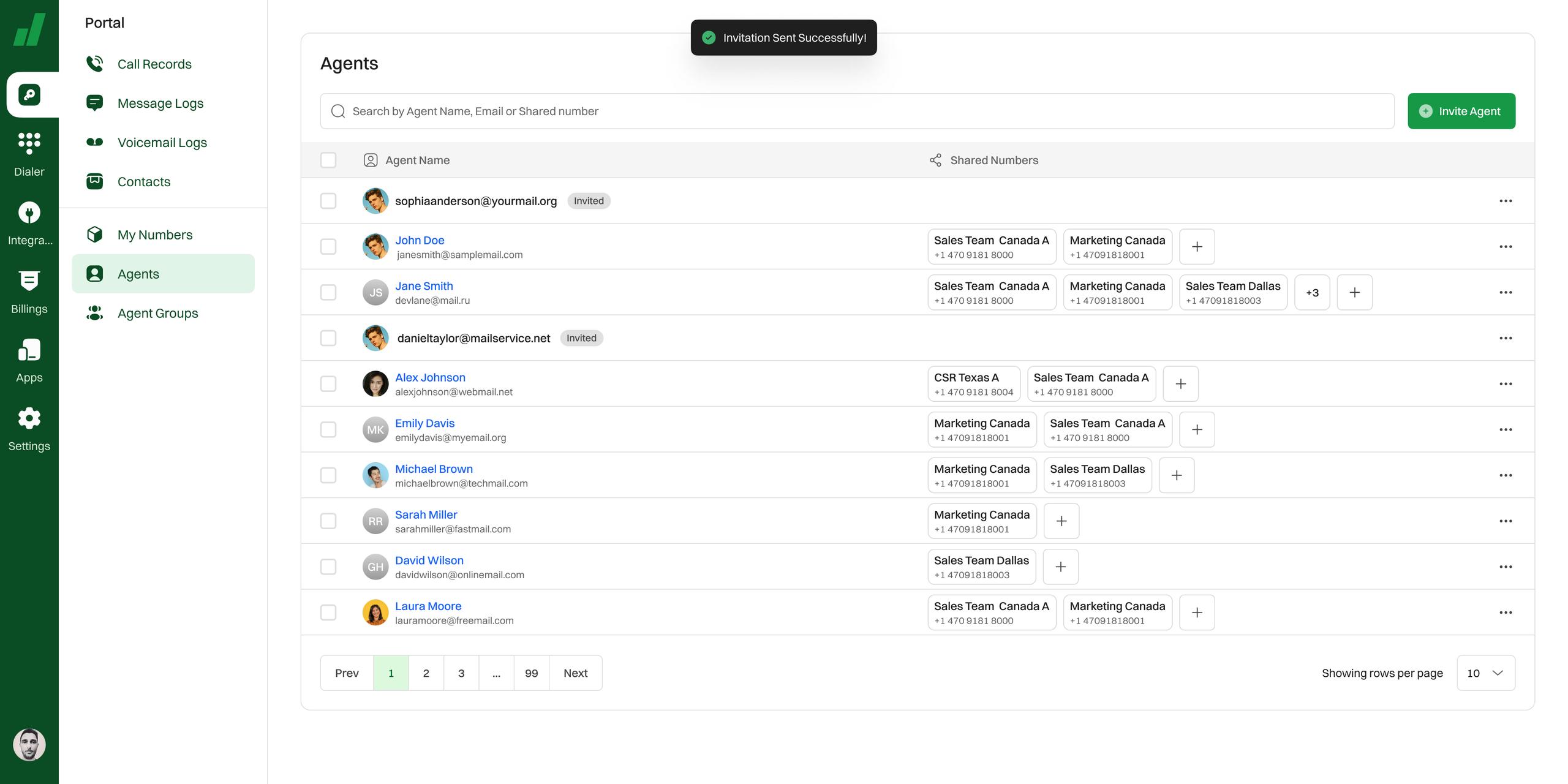Screen dimensions: 1568x784
Task: Open Michael Brown's agent profile link
Action: pos(434,469)
